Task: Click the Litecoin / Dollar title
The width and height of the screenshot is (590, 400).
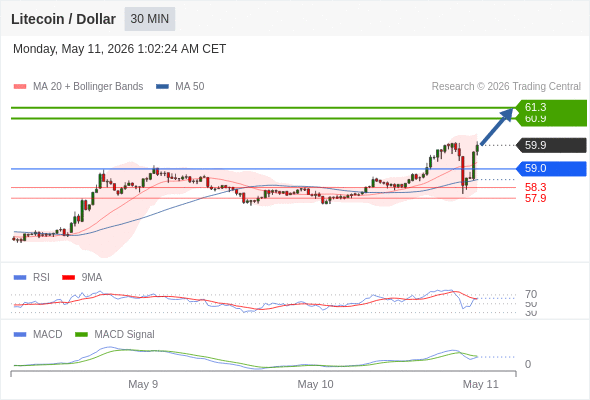Action: coord(63,19)
